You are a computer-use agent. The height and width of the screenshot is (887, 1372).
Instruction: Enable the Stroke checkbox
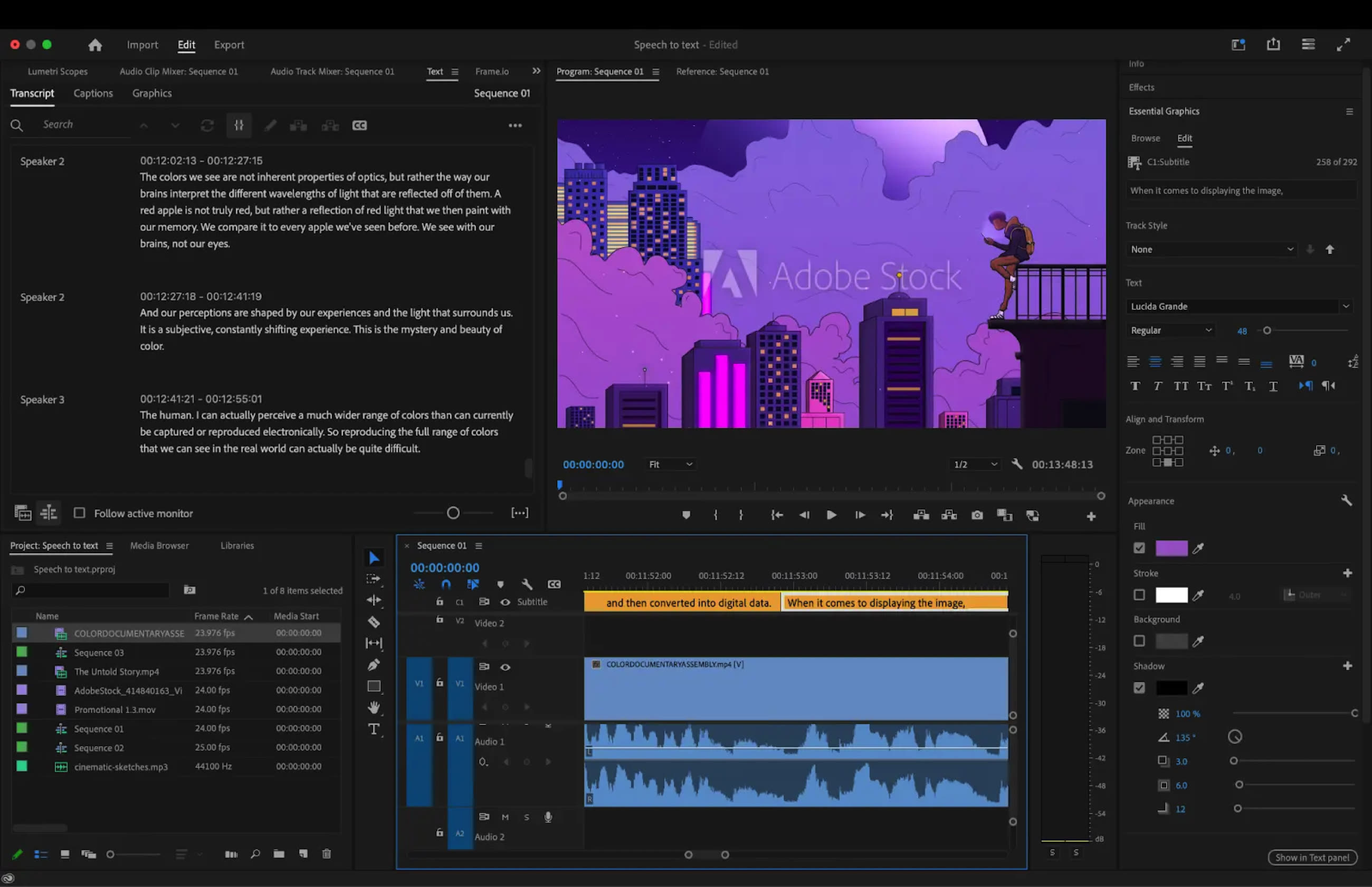click(x=1139, y=595)
